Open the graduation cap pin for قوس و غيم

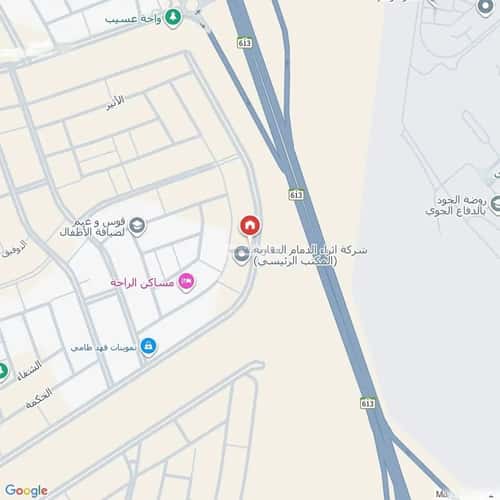tap(137, 226)
